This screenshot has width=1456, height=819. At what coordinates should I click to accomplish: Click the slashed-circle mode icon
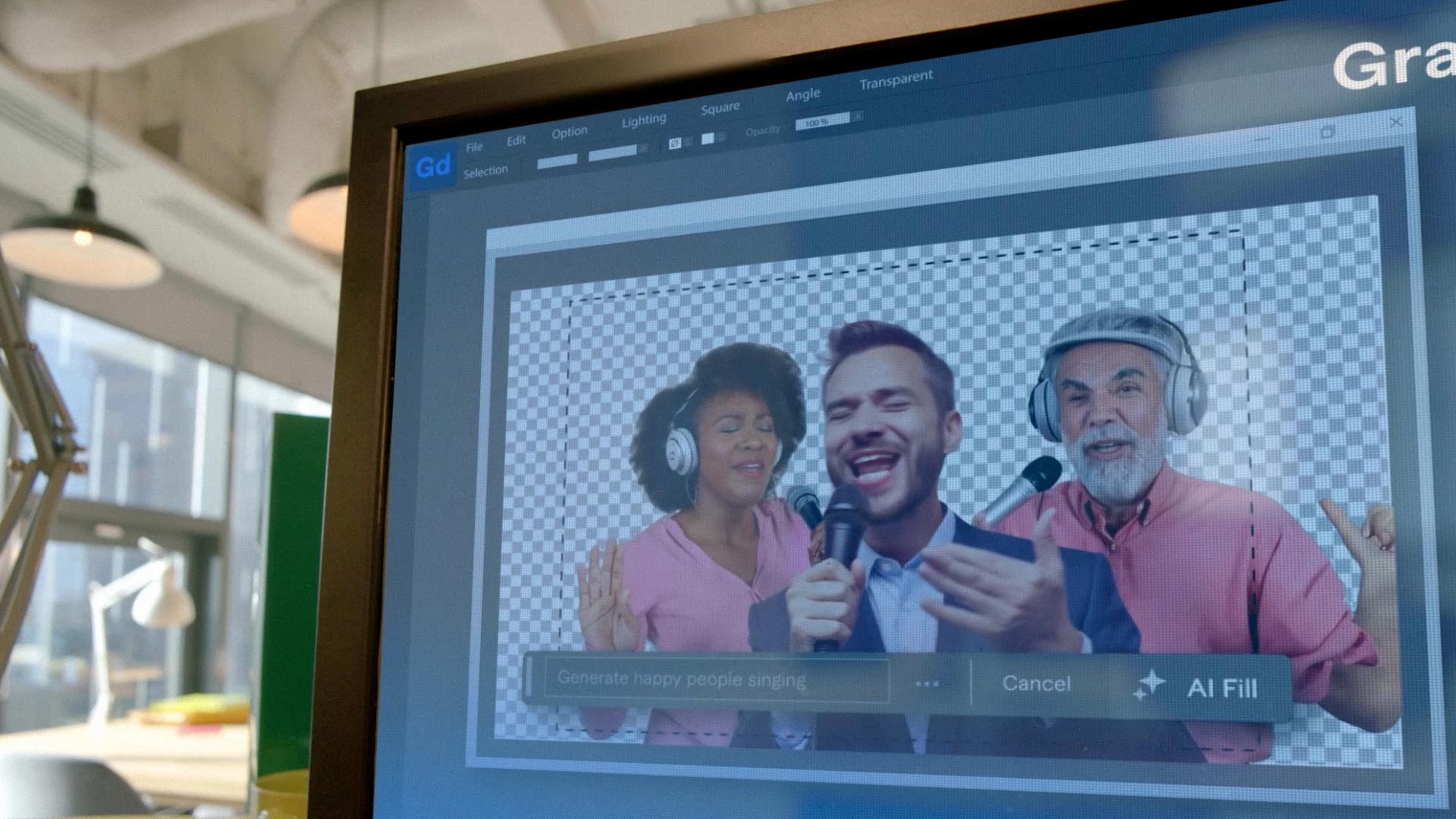pyautogui.click(x=675, y=143)
